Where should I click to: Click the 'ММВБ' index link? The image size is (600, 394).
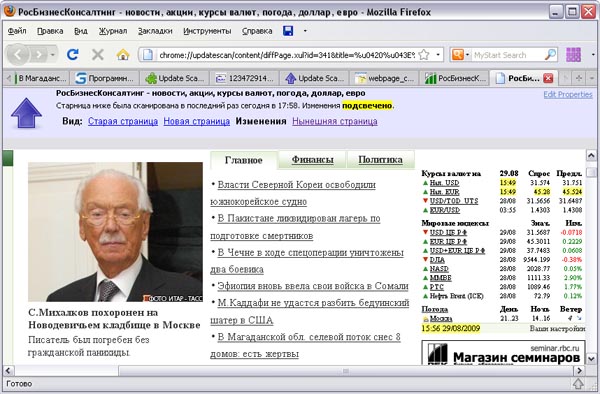tap(440, 278)
